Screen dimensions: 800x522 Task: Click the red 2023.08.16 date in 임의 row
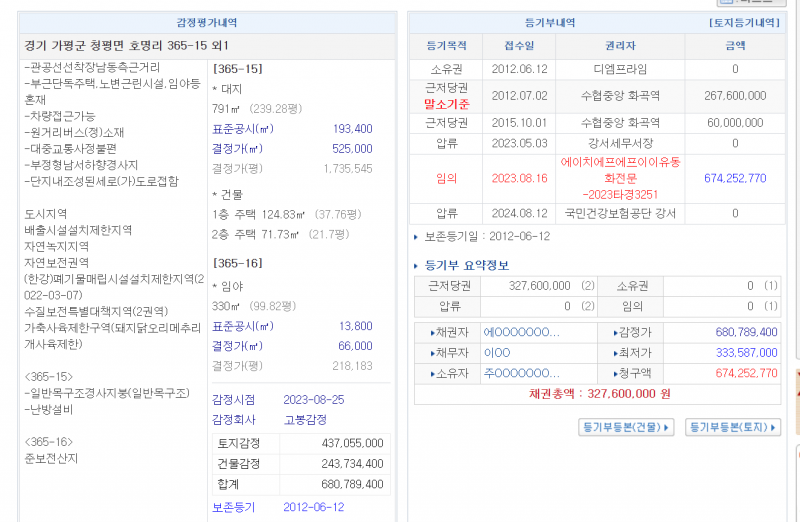pos(519,178)
